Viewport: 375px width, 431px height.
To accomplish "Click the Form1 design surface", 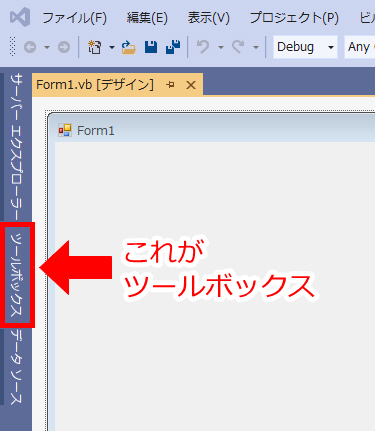I will coord(215,286).
